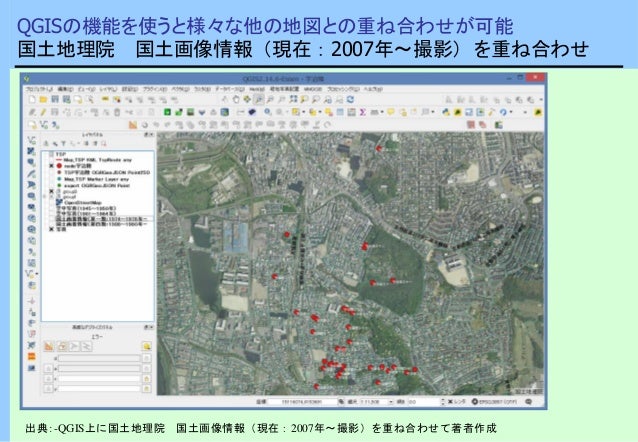Click the Save Project As icon
The image size is (638, 442).
tap(66, 99)
